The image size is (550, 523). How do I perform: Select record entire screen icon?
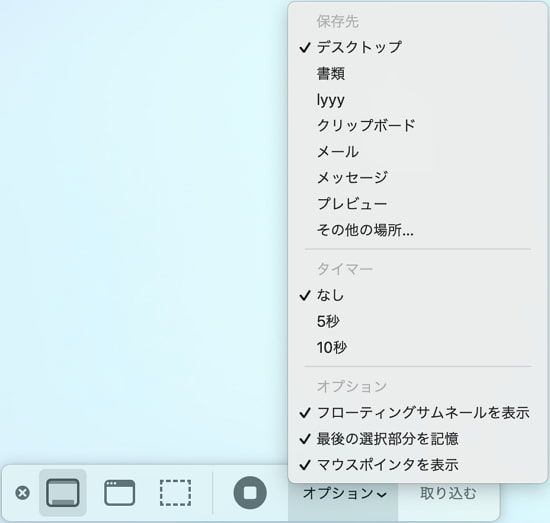63,493
